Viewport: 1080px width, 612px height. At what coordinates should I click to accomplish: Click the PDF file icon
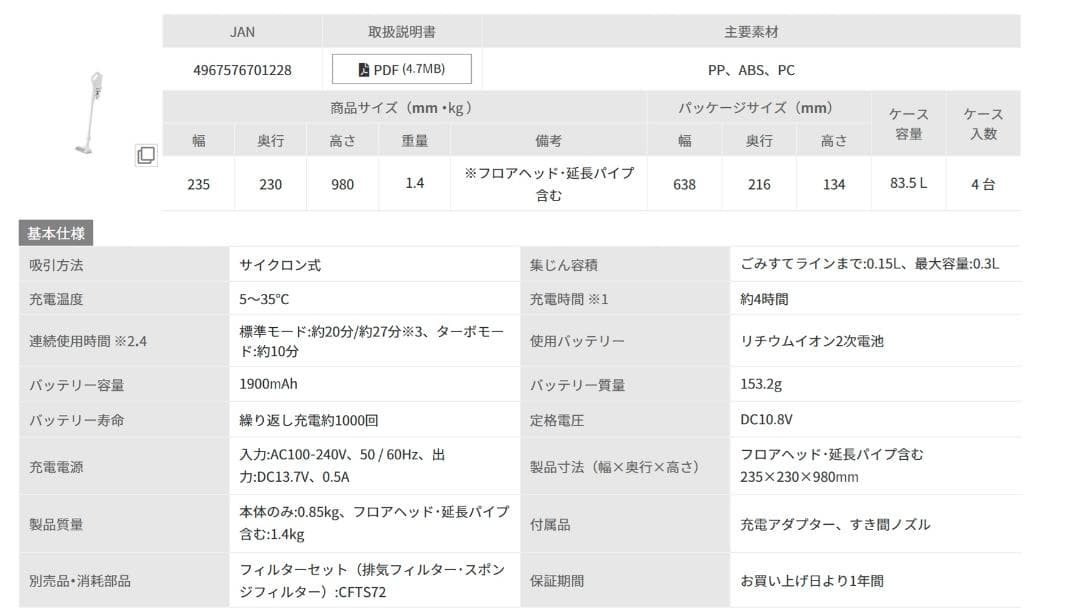click(x=364, y=70)
